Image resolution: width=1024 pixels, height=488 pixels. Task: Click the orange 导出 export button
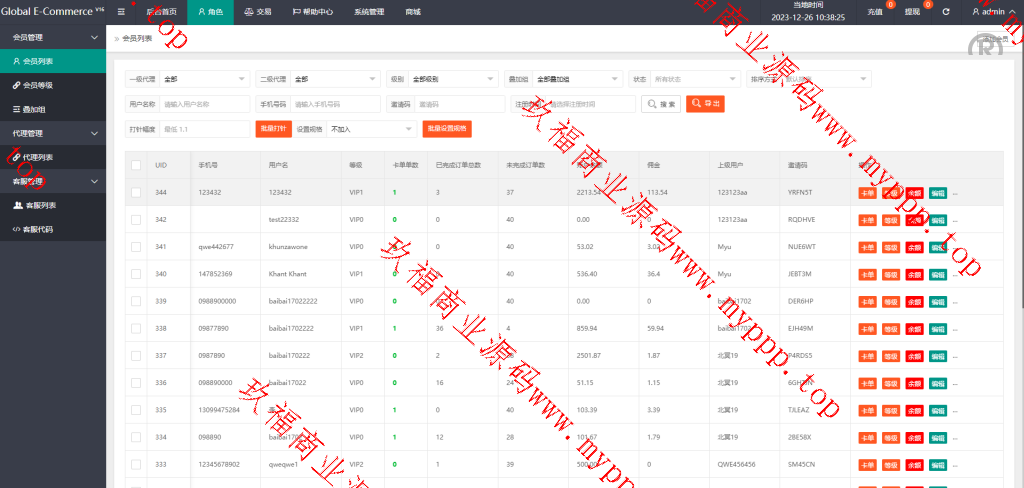pos(705,104)
